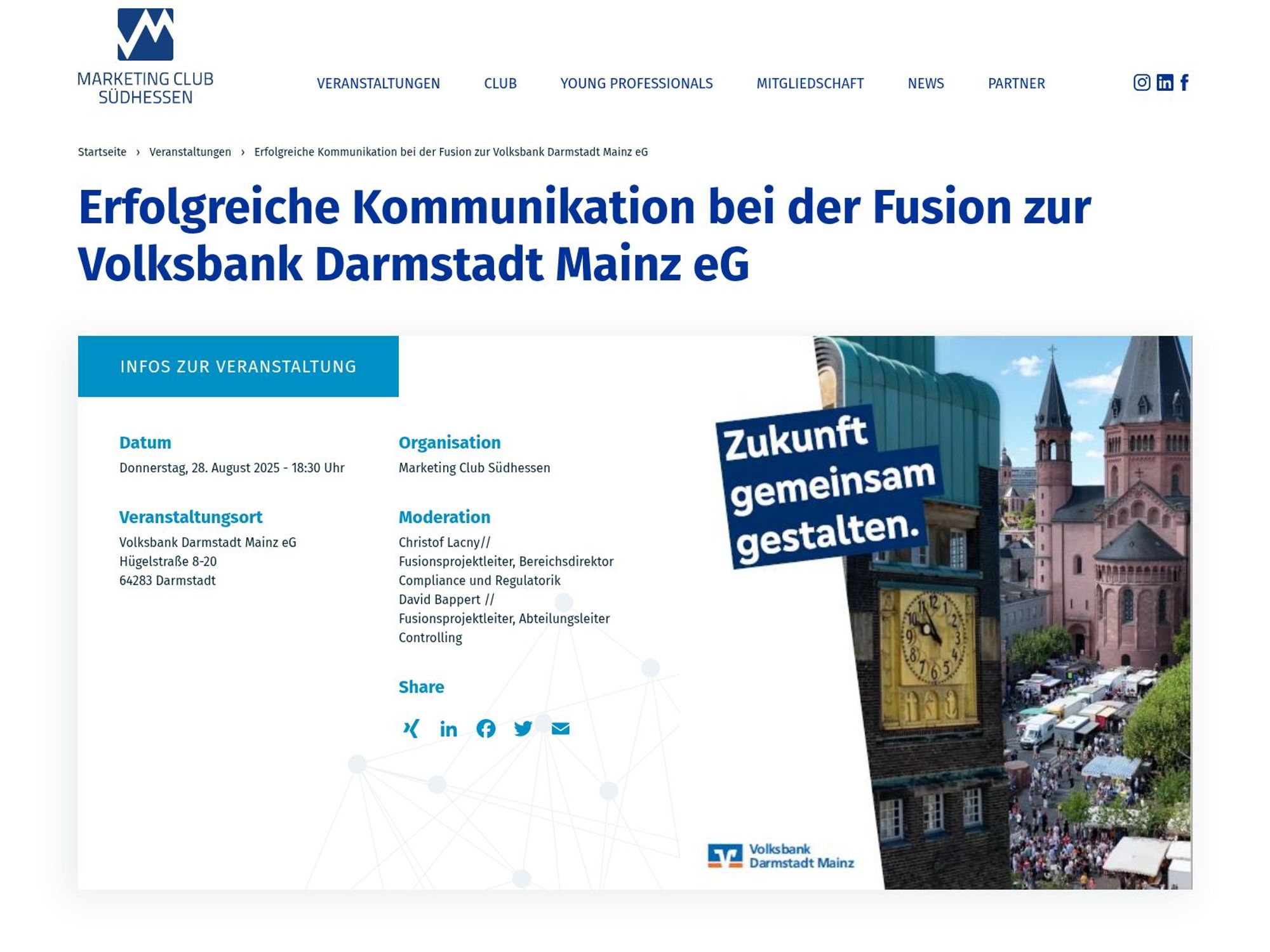Click the Marketing Club Südhessen logo
The height and width of the screenshot is (952, 1270).
(145, 56)
